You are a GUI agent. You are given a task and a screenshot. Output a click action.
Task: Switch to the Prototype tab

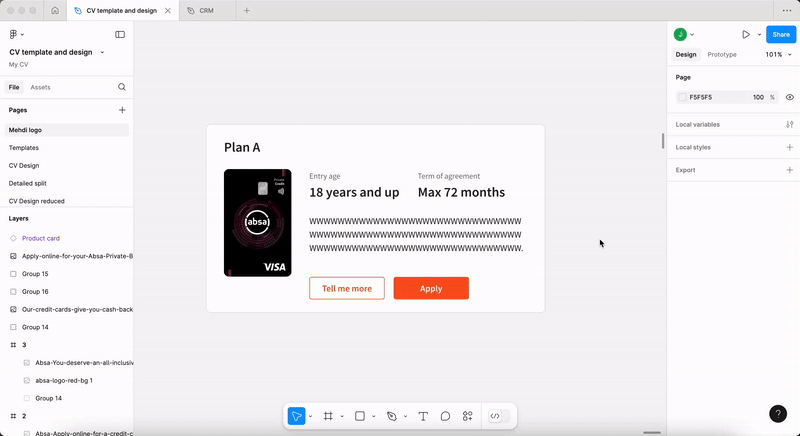(722, 55)
